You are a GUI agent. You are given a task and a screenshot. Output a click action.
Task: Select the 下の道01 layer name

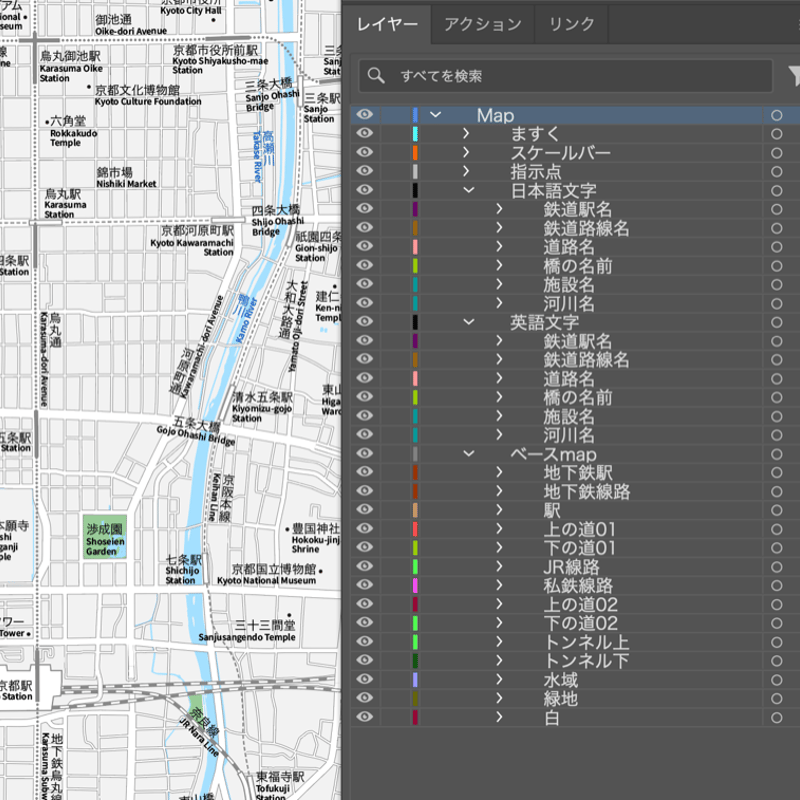[x=580, y=548]
